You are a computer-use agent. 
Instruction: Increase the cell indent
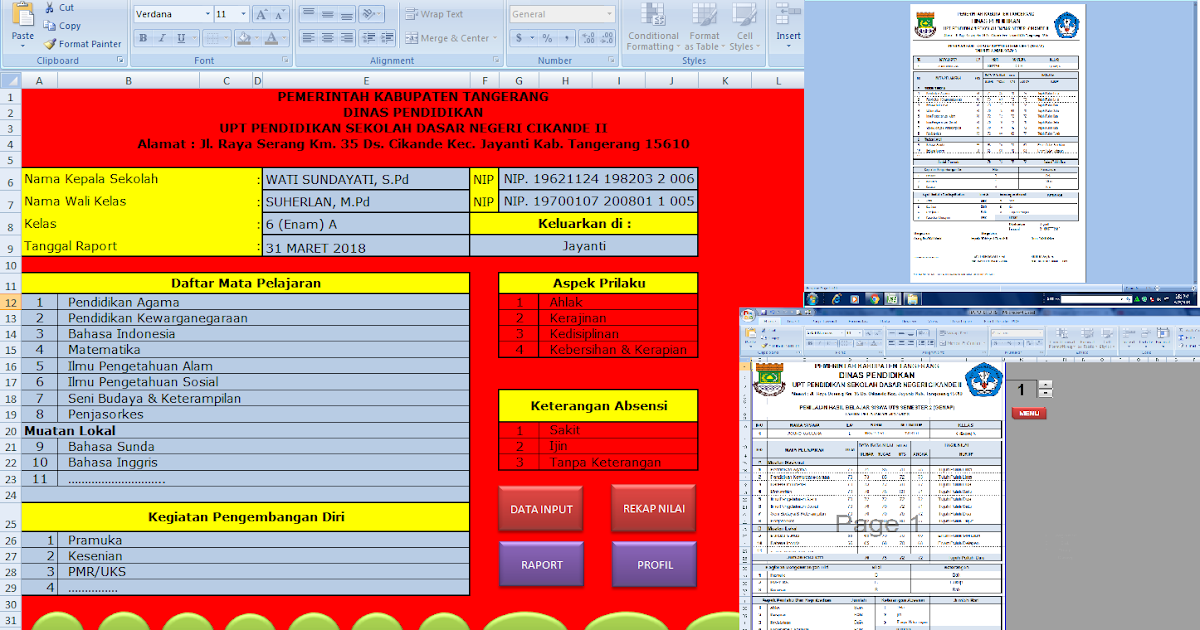coord(385,38)
